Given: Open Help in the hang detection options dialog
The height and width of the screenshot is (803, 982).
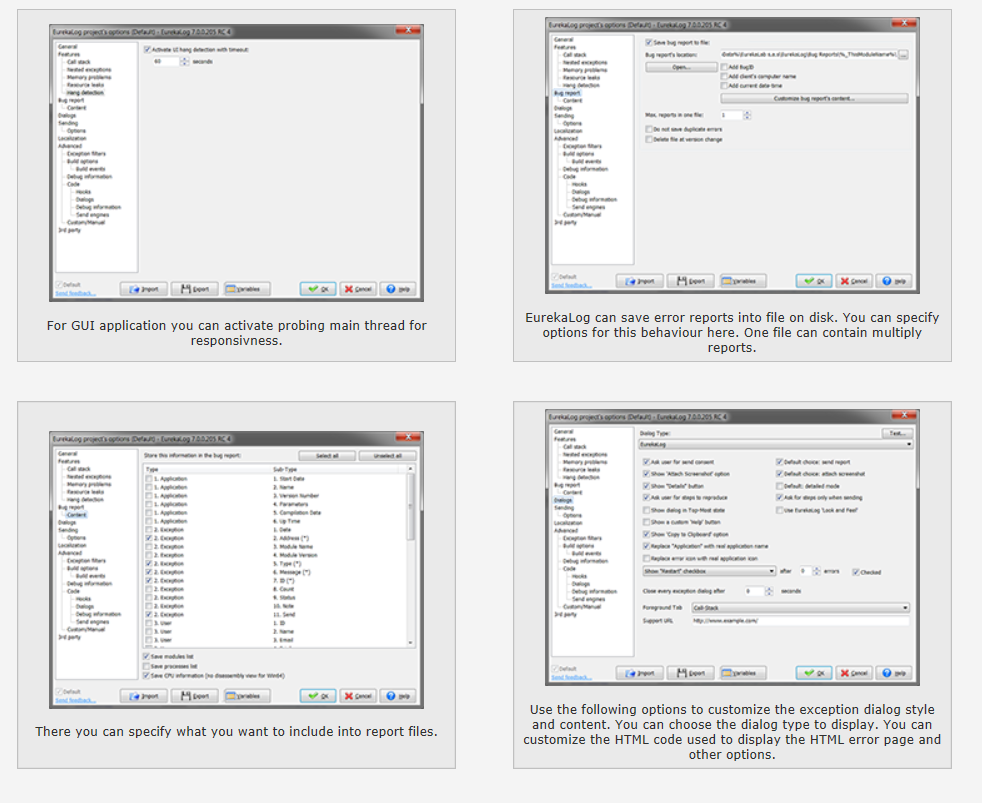Looking at the screenshot, I should pyautogui.click(x=398, y=289).
